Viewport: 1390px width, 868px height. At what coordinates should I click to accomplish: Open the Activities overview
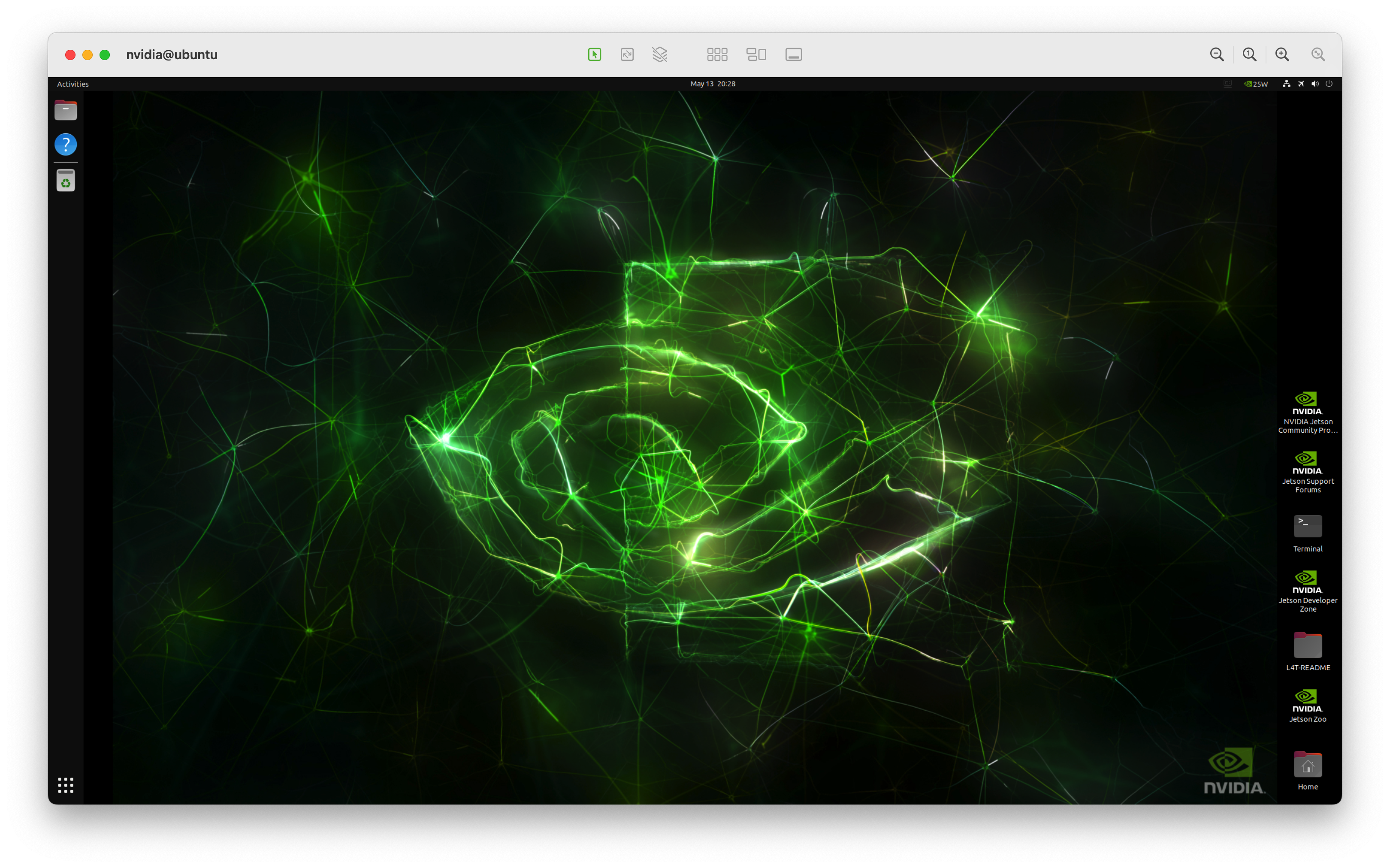point(73,84)
